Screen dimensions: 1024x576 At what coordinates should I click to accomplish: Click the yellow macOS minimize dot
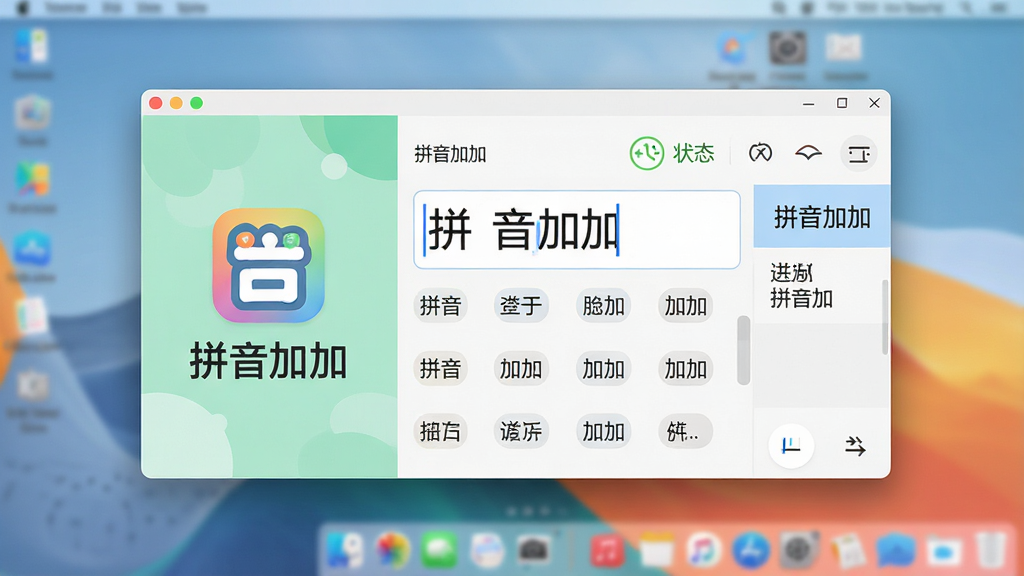(x=176, y=103)
